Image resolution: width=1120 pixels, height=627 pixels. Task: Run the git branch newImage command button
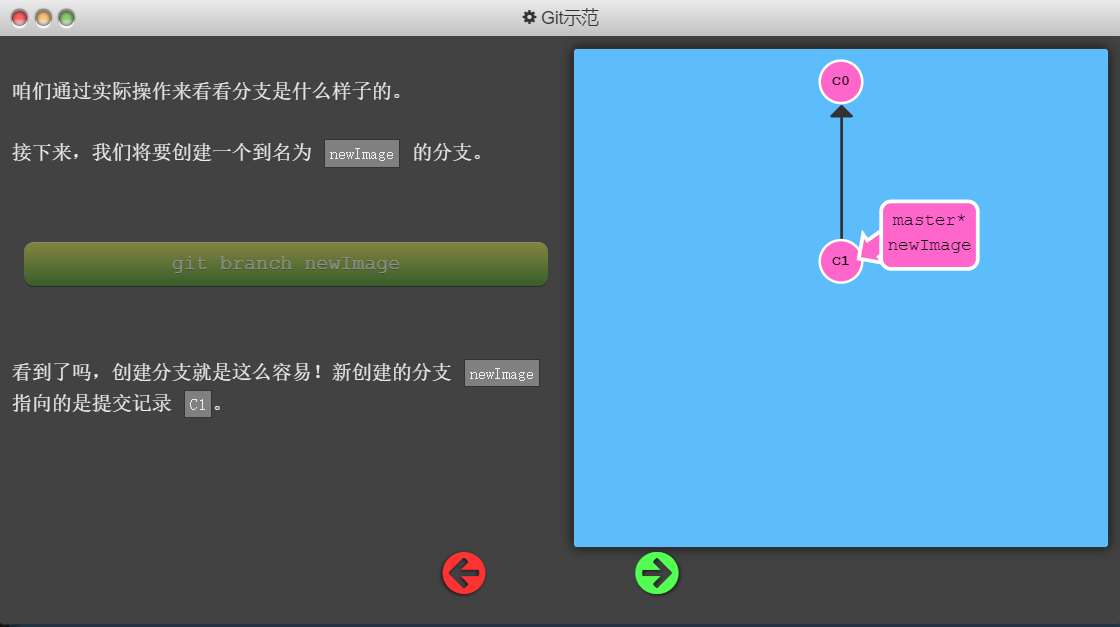click(286, 264)
